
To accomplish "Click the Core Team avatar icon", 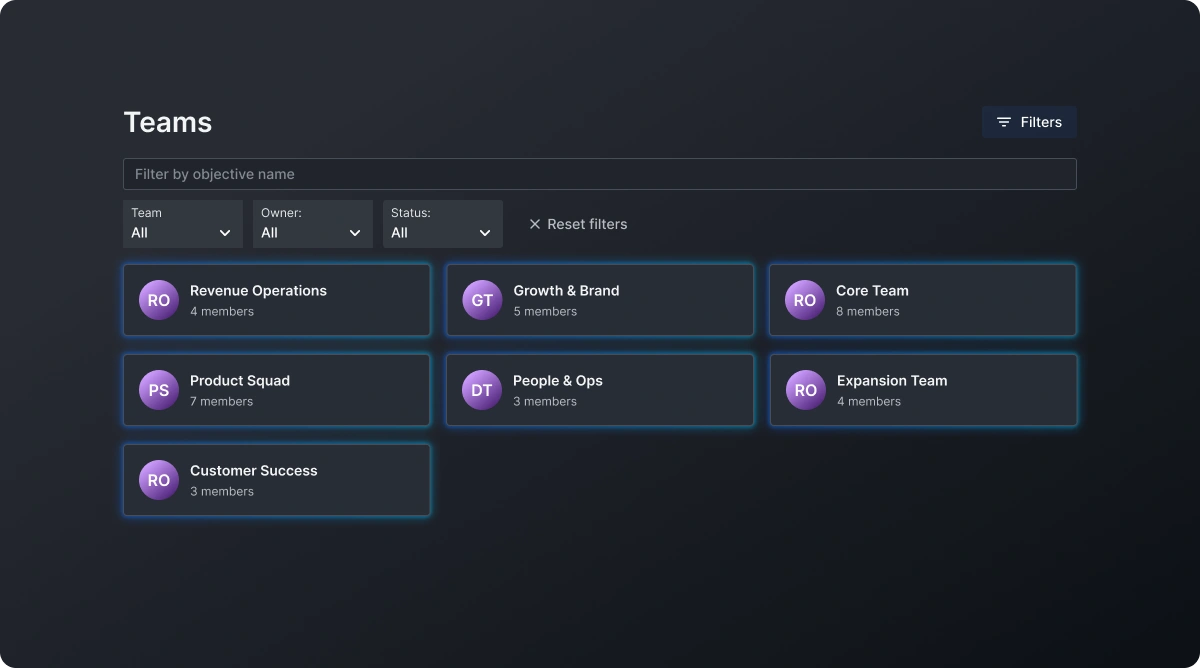I will coord(805,299).
